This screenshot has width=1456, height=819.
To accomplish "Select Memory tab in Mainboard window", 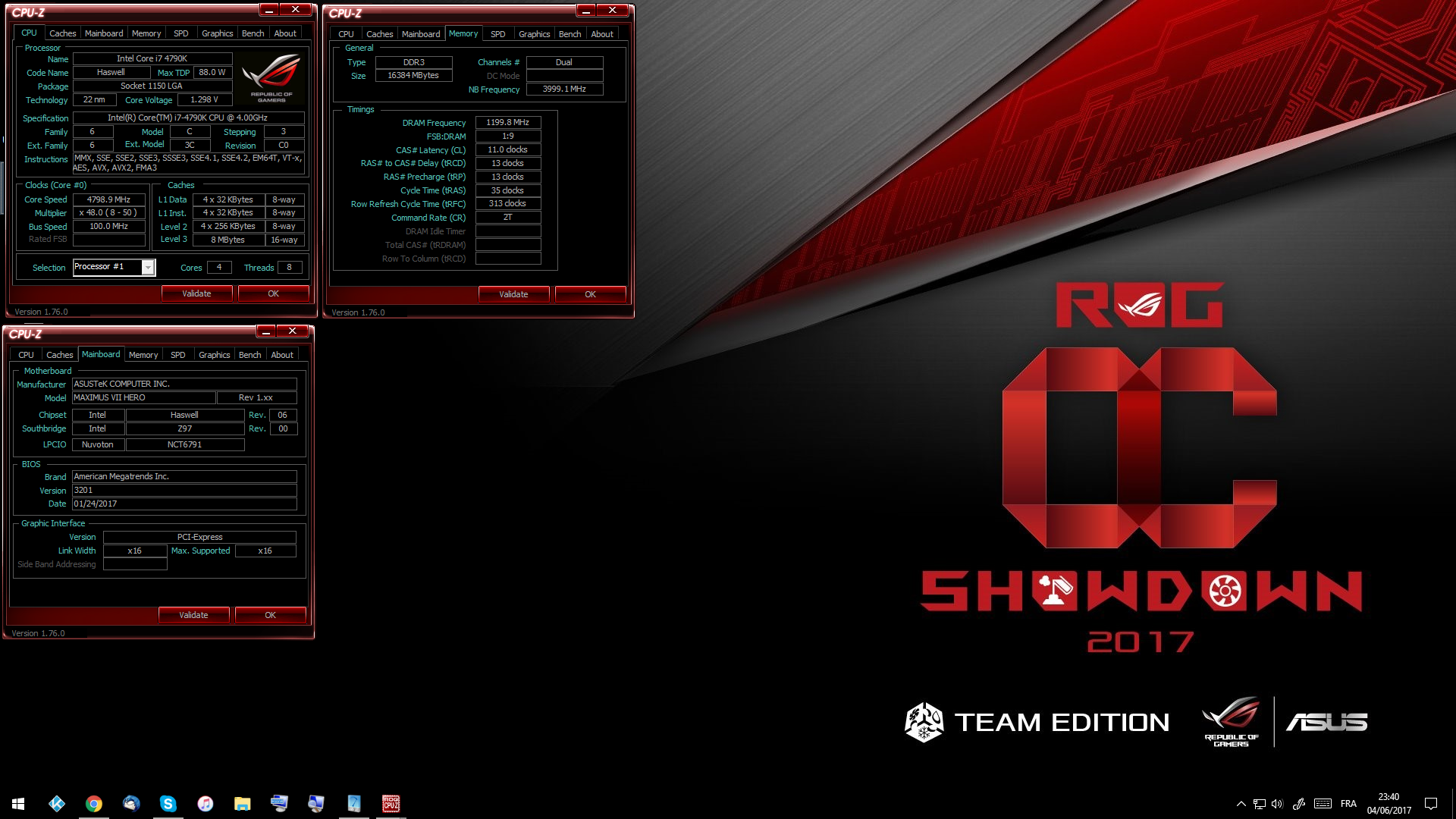I will [143, 355].
